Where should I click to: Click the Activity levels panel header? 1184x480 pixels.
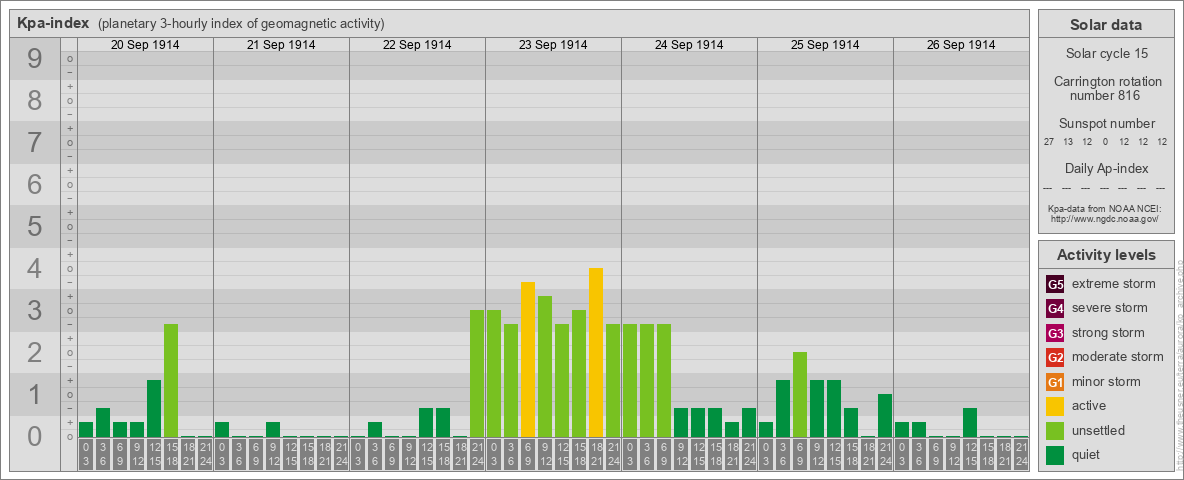tap(1105, 255)
